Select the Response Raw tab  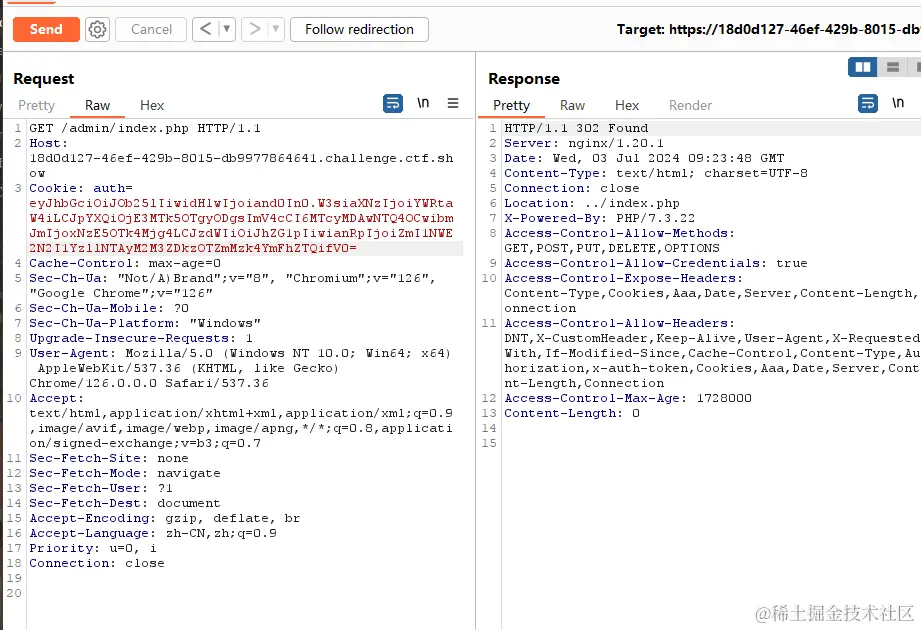[572, 105]
